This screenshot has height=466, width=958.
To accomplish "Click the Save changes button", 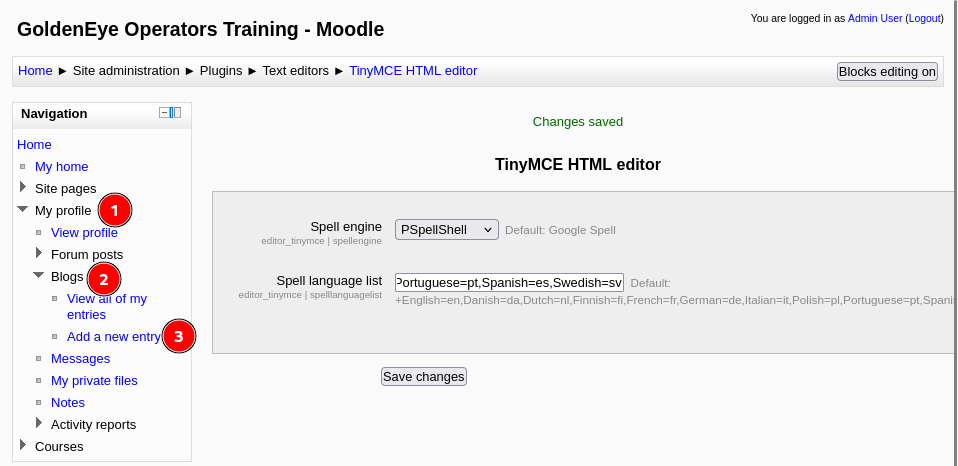I will pos(424,376).
